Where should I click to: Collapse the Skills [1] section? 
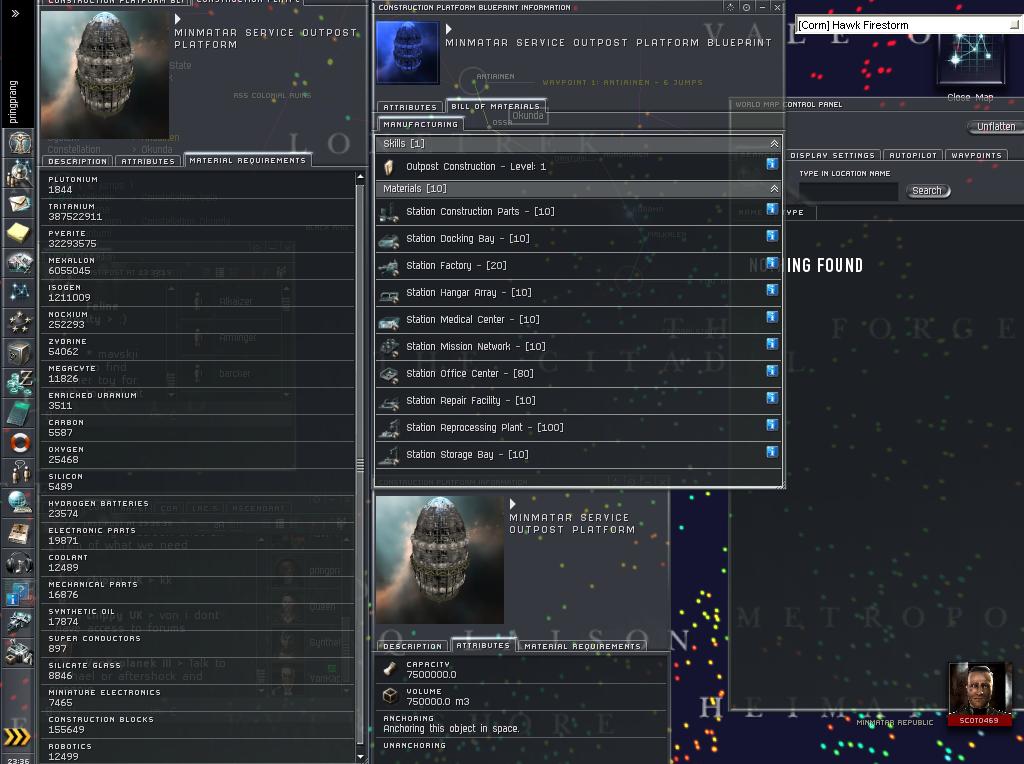click(774, 144)
